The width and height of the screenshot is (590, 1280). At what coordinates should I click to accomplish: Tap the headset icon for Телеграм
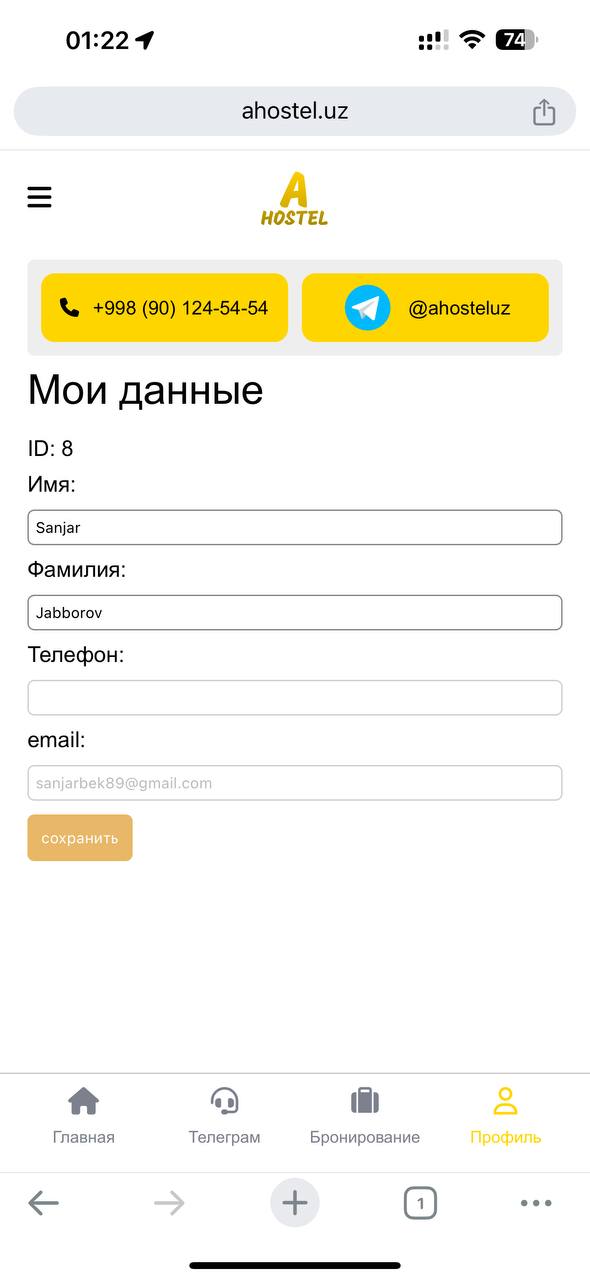pos(225,1101)
